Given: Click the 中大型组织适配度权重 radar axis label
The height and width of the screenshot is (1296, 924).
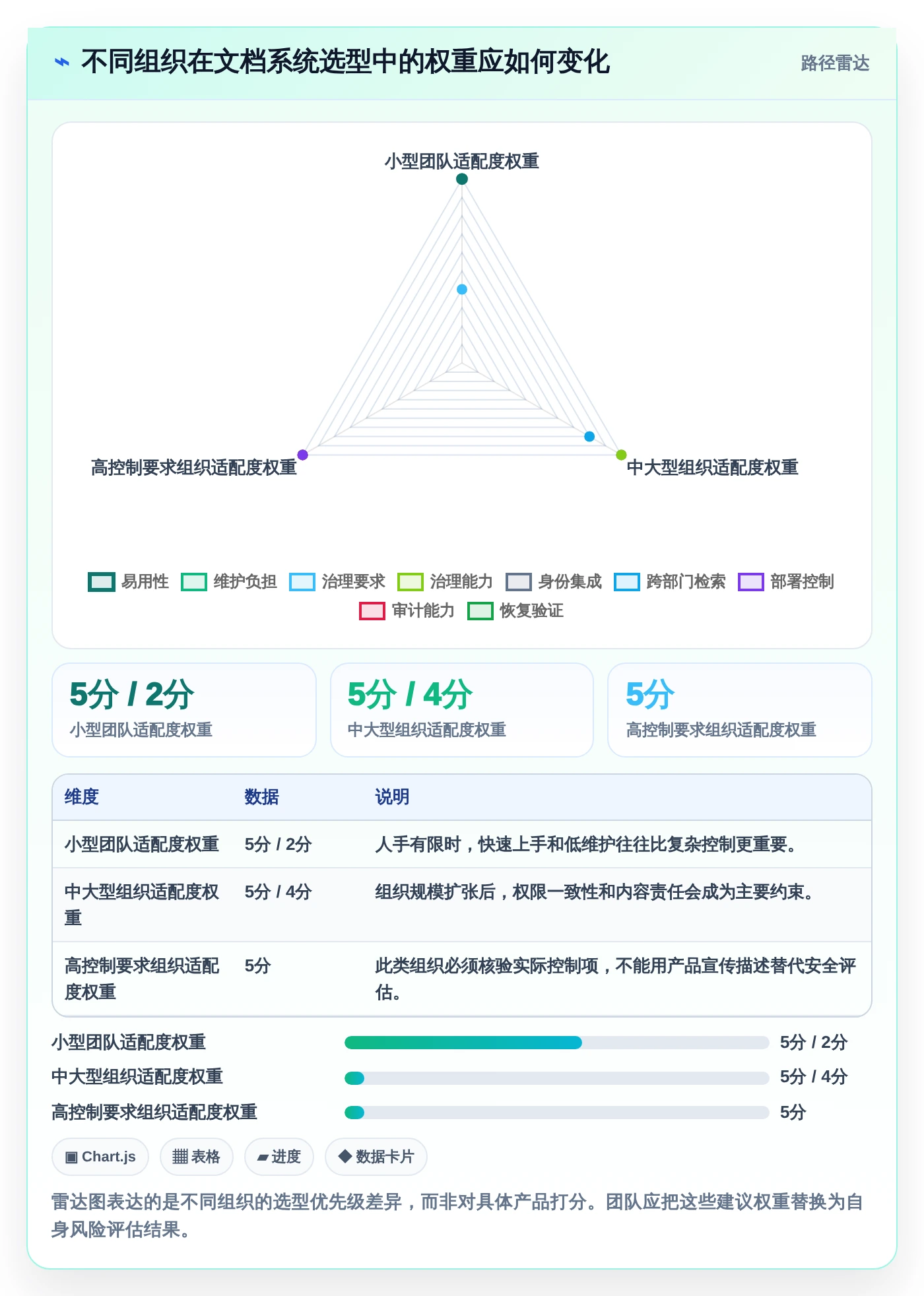Looking at the screenshot, I should 713,467.
